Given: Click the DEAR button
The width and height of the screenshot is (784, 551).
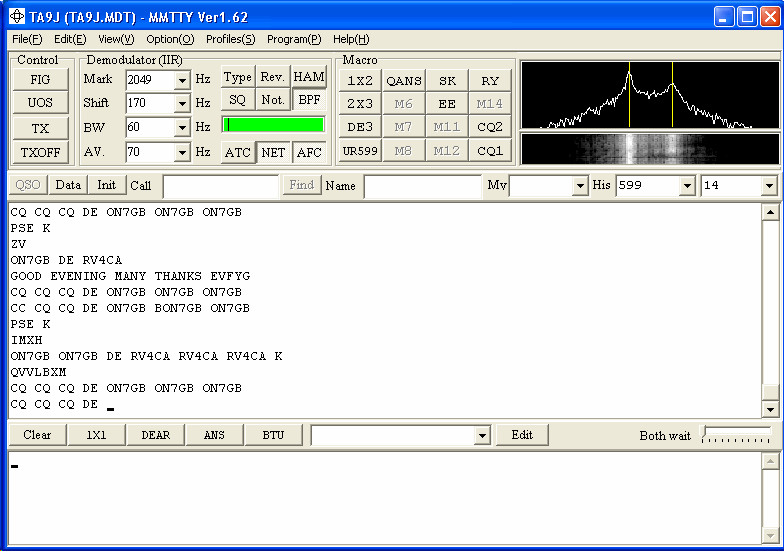Looking at the screenshot, I should point(156,435).
